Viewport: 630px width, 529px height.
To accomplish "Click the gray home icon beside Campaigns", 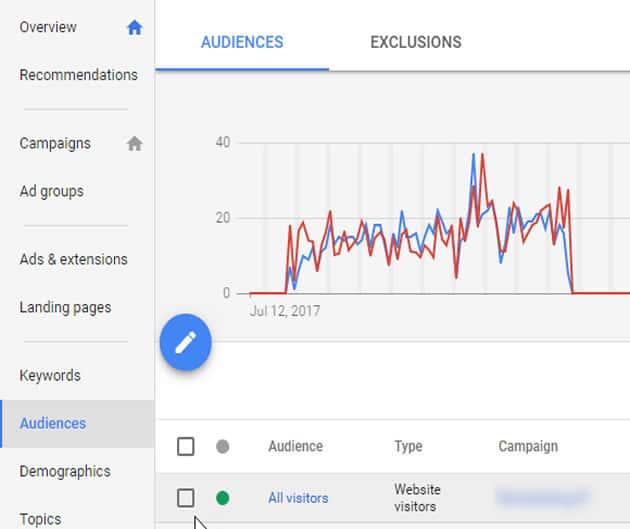I will coord(135,143).
